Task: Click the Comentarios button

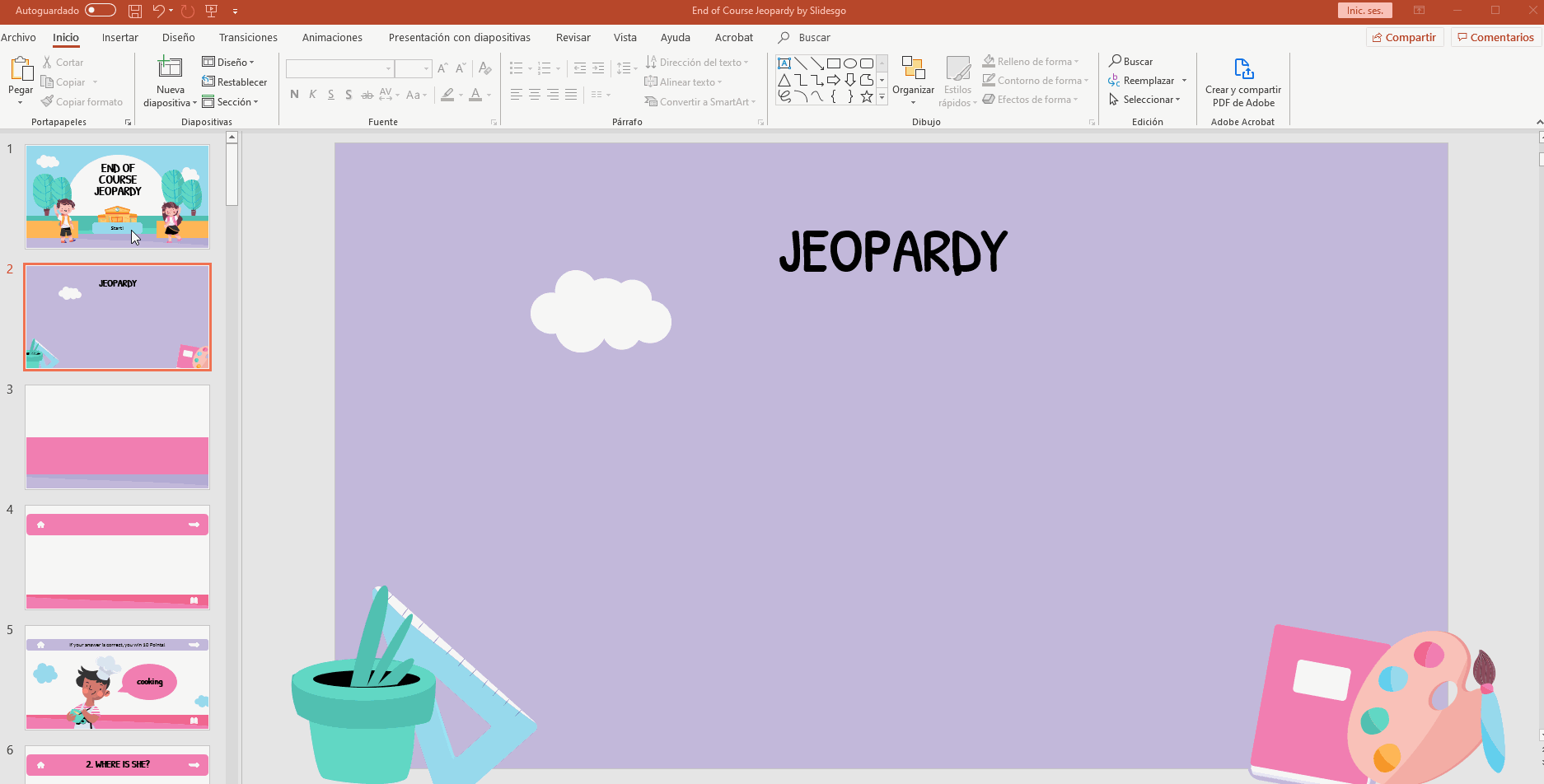Action: coord(1495,37)
